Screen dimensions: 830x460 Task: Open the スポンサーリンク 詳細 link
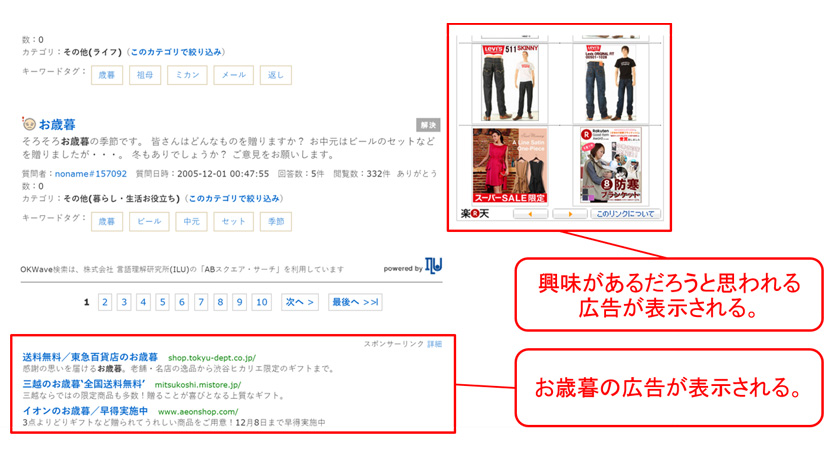click(435, 344)
